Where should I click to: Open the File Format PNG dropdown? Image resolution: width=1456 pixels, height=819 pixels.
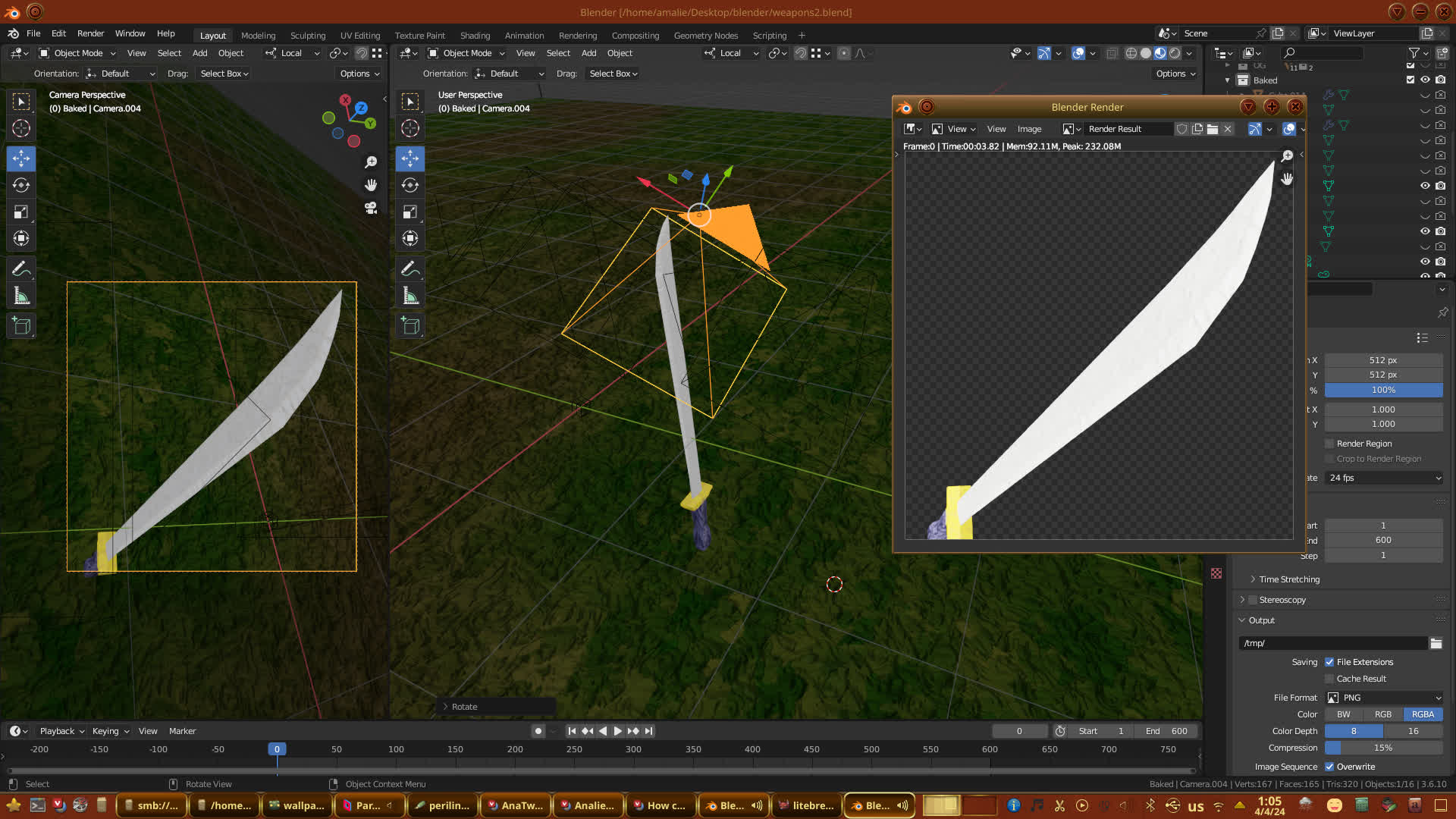[1384, 698]
